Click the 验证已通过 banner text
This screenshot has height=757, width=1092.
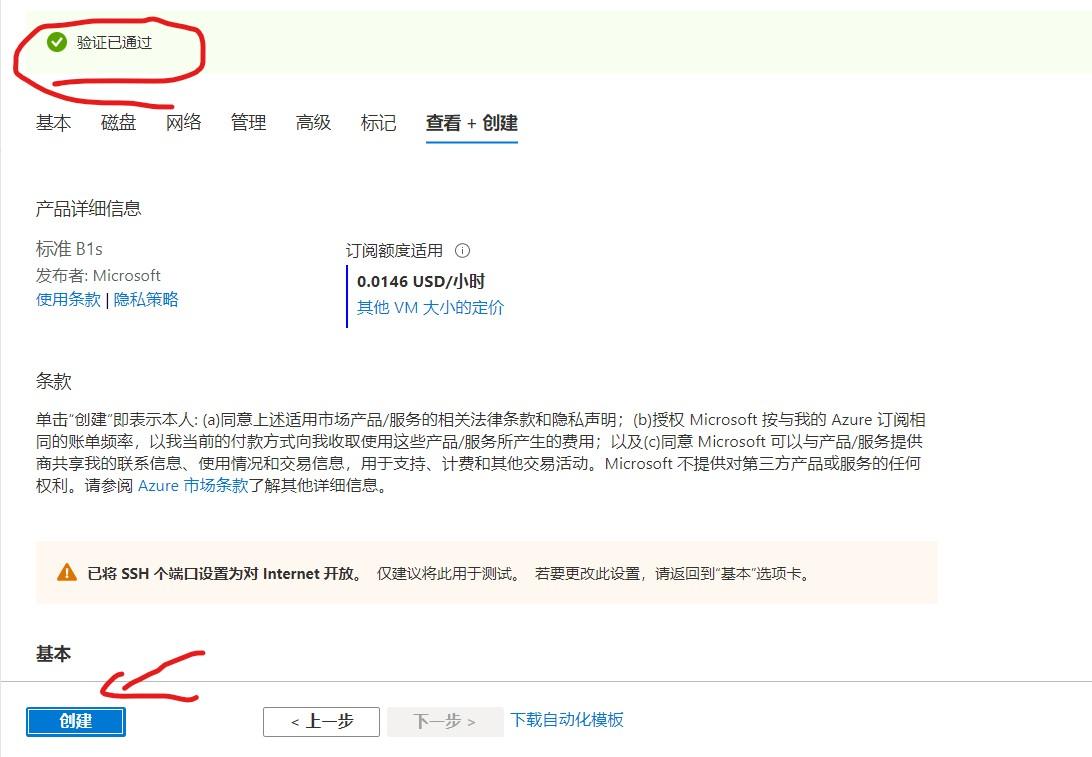pos(114,43)
